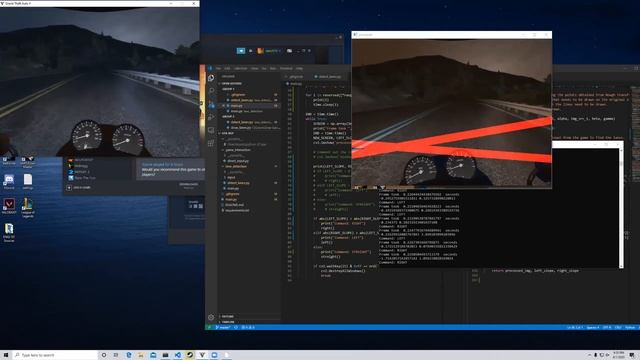
Task: Click the Manage gear icon in VS Code
Action: point(211,317)
